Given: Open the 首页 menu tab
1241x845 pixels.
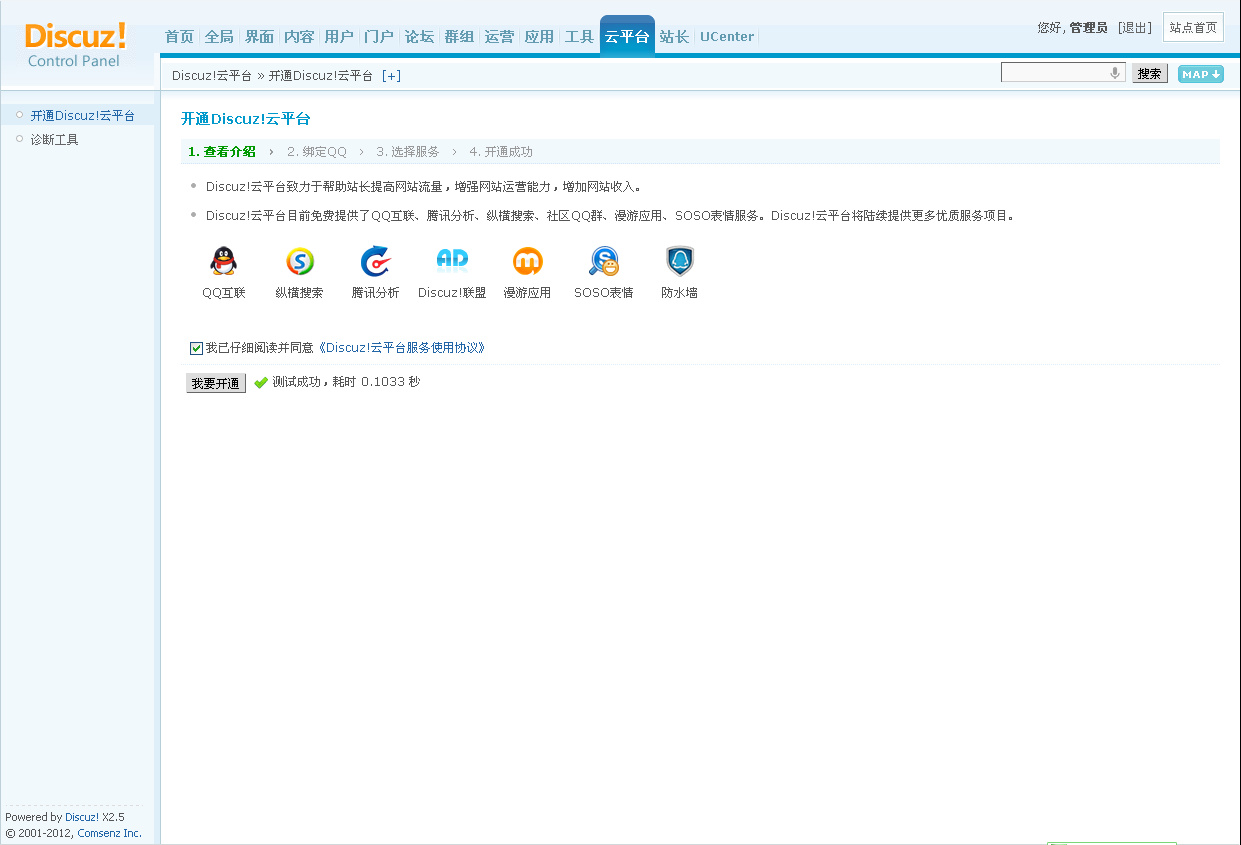Looking at the screenshot, I should [x=179, y=37].
